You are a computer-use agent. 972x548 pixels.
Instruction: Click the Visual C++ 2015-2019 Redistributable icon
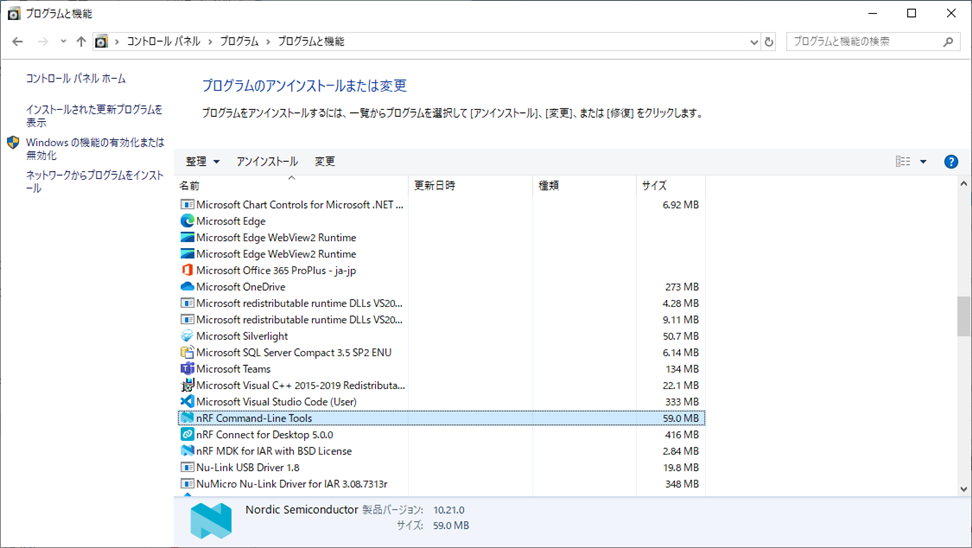point(187,385)
